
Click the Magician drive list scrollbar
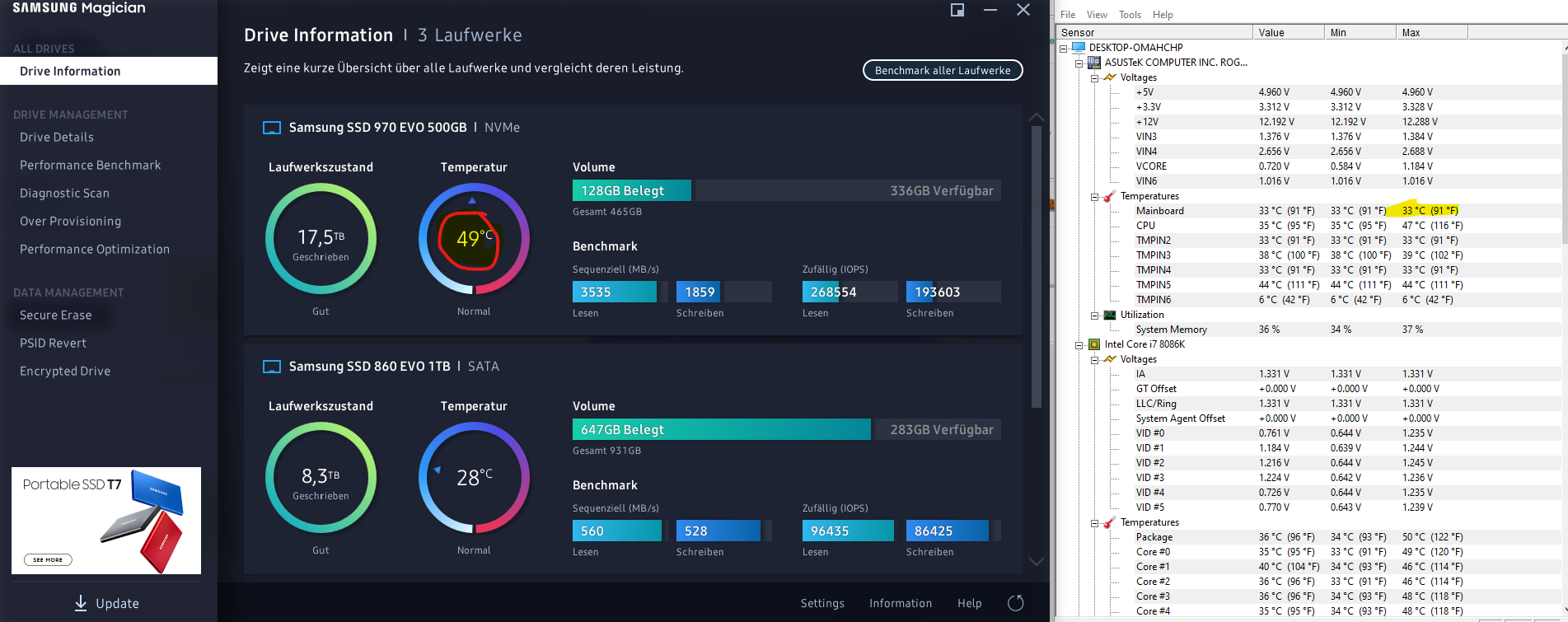point(1037,267)
